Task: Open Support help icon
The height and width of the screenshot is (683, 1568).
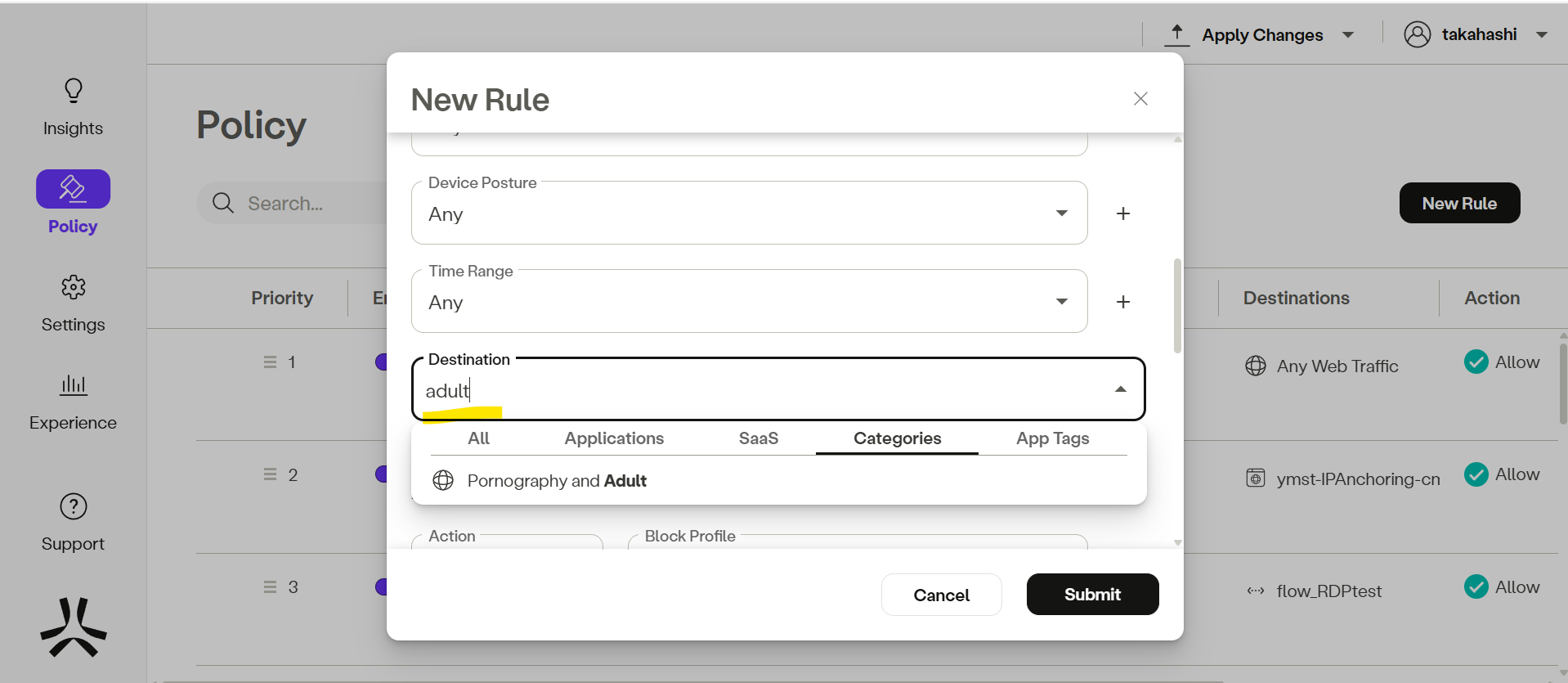Action: pyautogui.click(x=73, y=507)
